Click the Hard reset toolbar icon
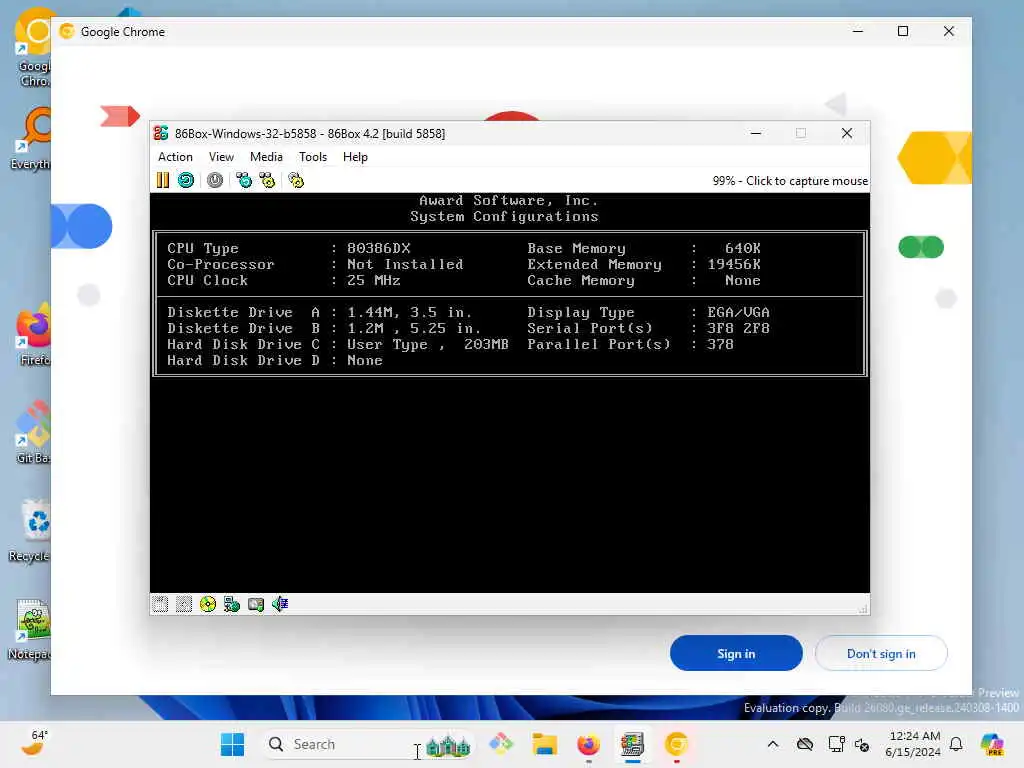Image resolution: width=1024 pixels, height=768 pixels. (x=186, y=180)
